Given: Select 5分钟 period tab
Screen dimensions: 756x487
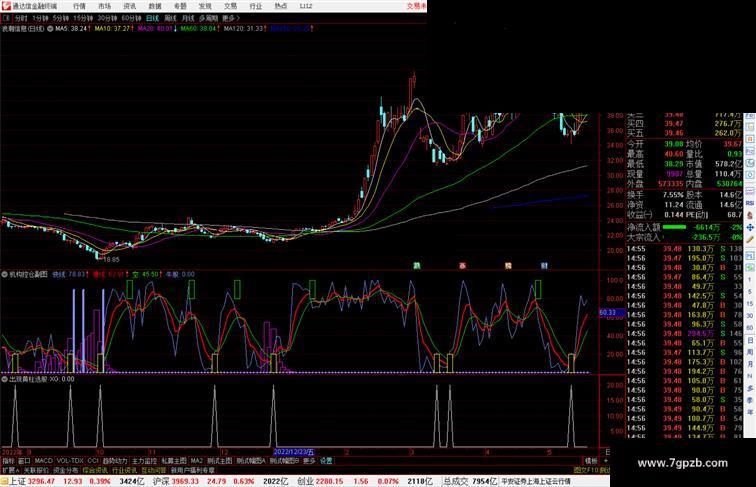Looking at the screenshot, I should (61, 18).
